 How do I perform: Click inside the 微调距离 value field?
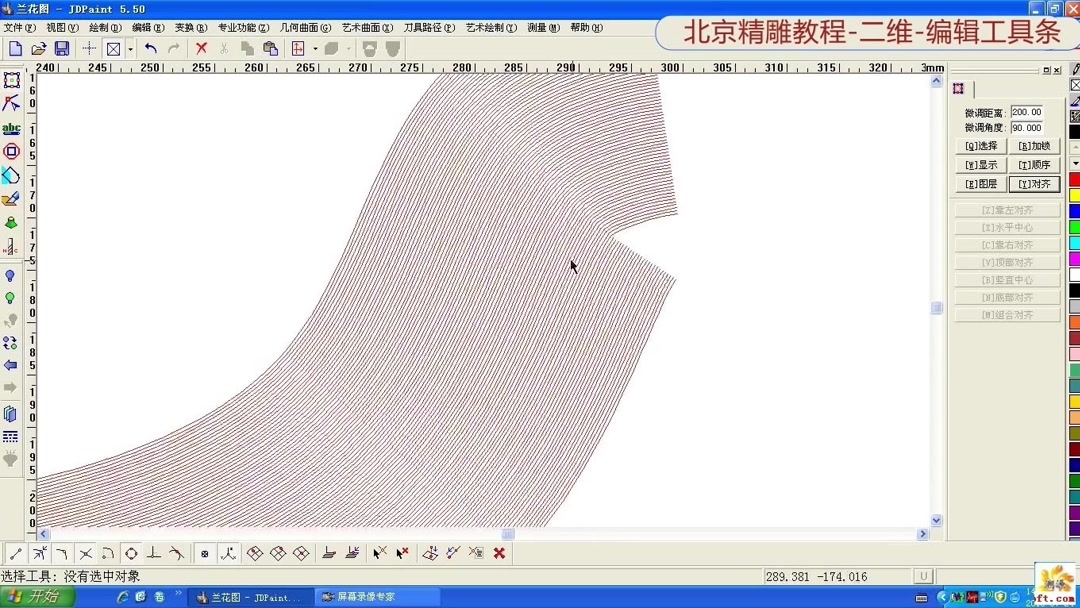pos(1027,113)
